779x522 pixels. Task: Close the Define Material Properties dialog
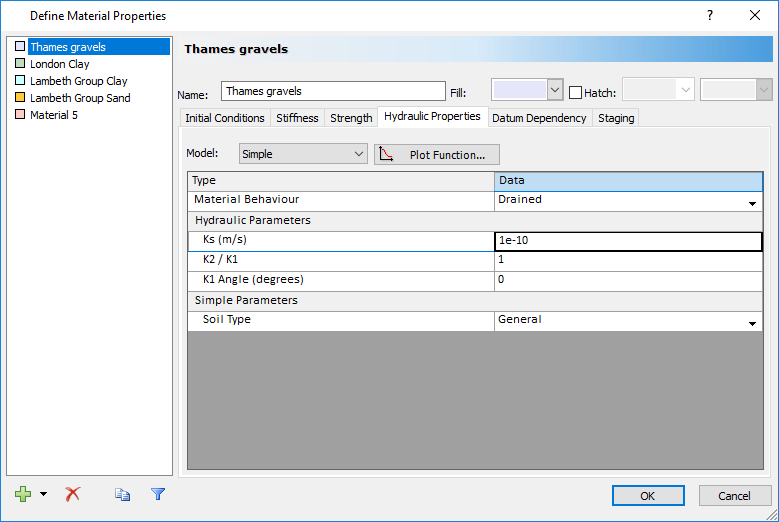point(755,15)
